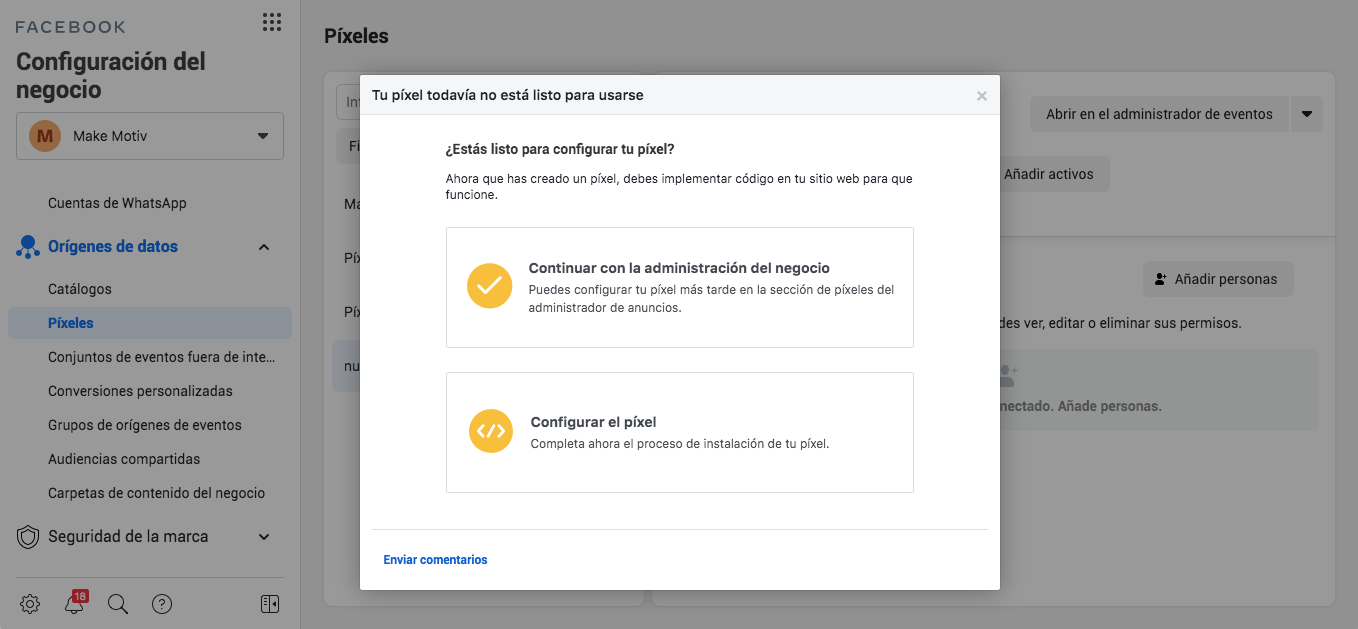Open the Make Motiv business dropdown

click(x=150, y=136)
